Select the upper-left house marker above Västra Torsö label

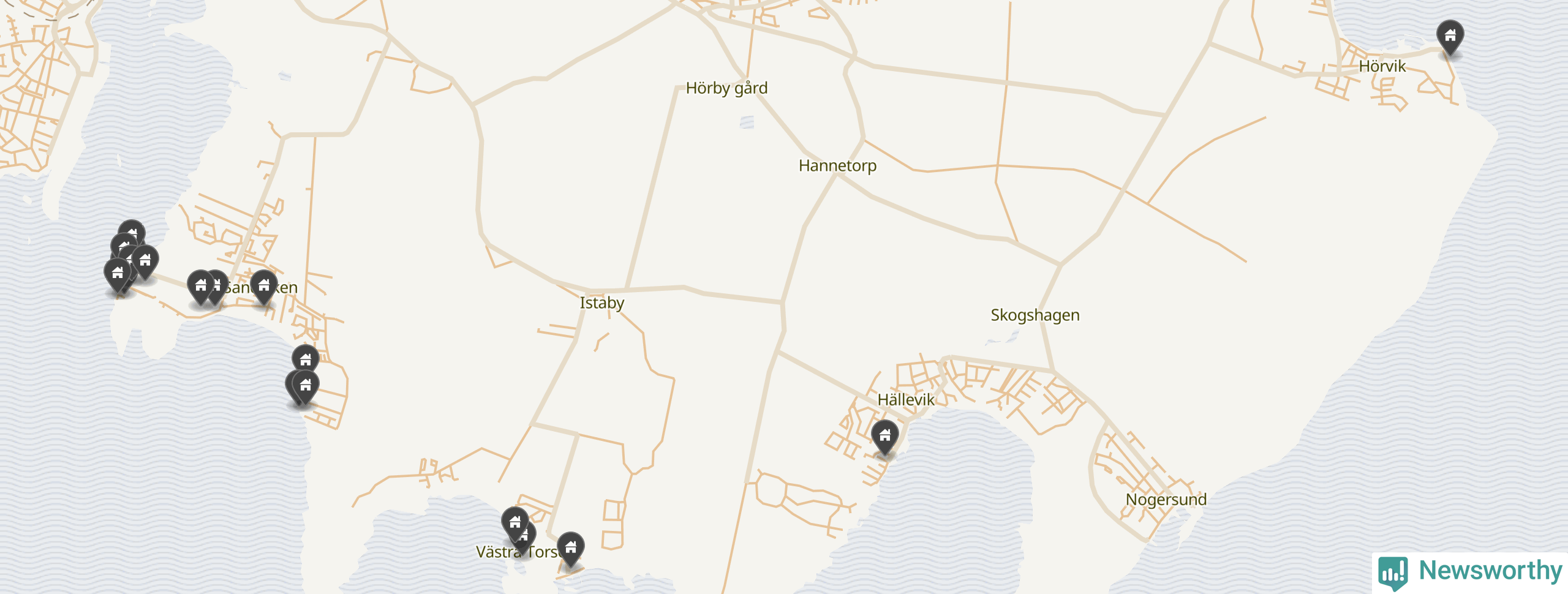(x=515, y=524)
